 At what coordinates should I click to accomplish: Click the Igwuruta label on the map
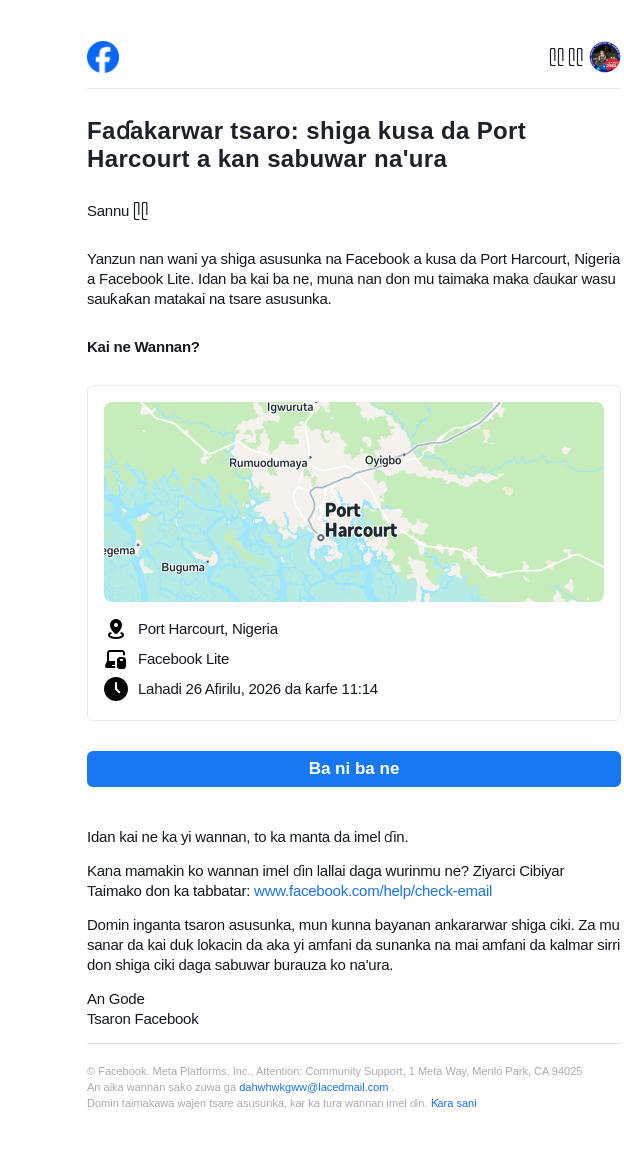point(290,407)
